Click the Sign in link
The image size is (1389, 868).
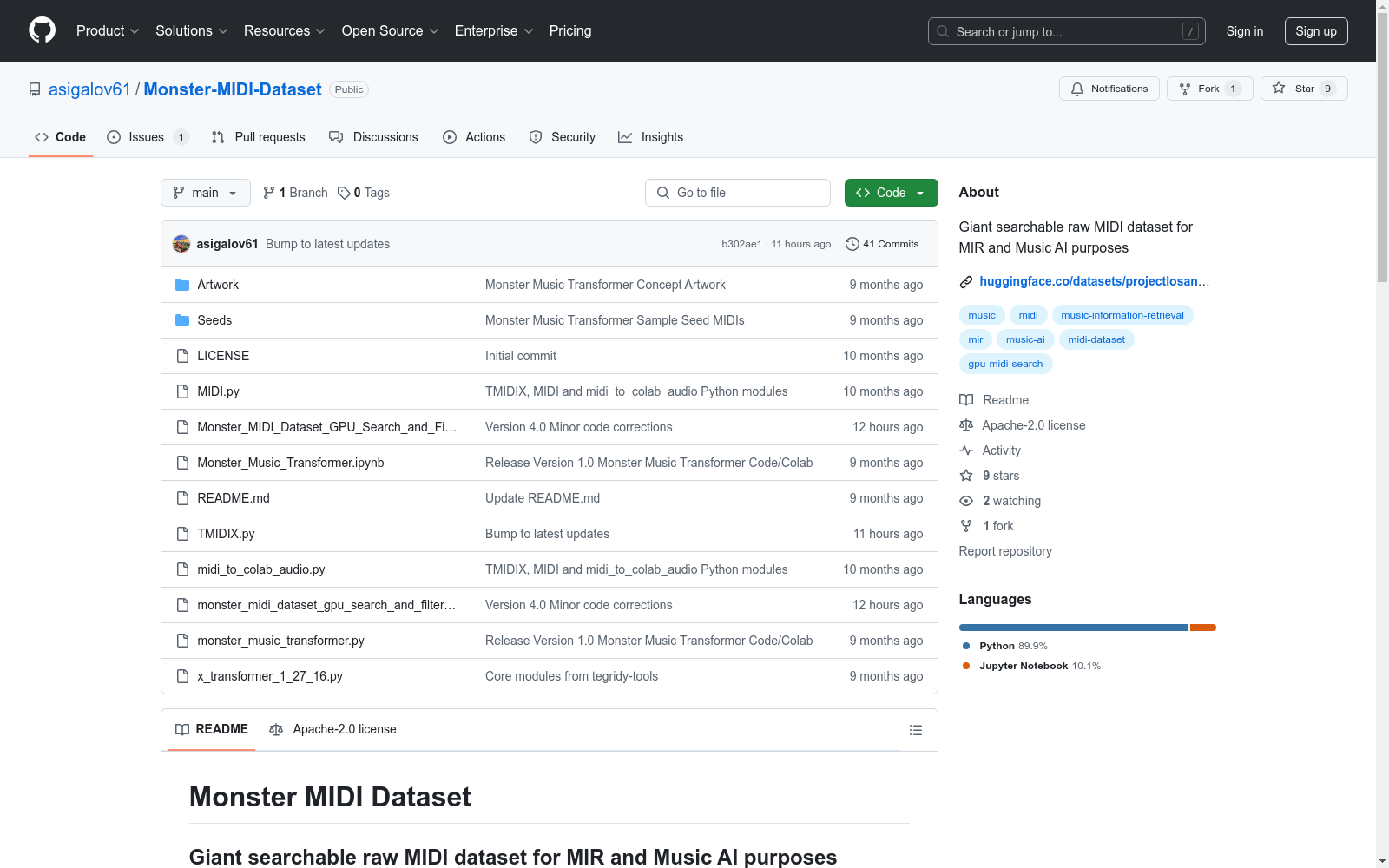(1245, 31)
